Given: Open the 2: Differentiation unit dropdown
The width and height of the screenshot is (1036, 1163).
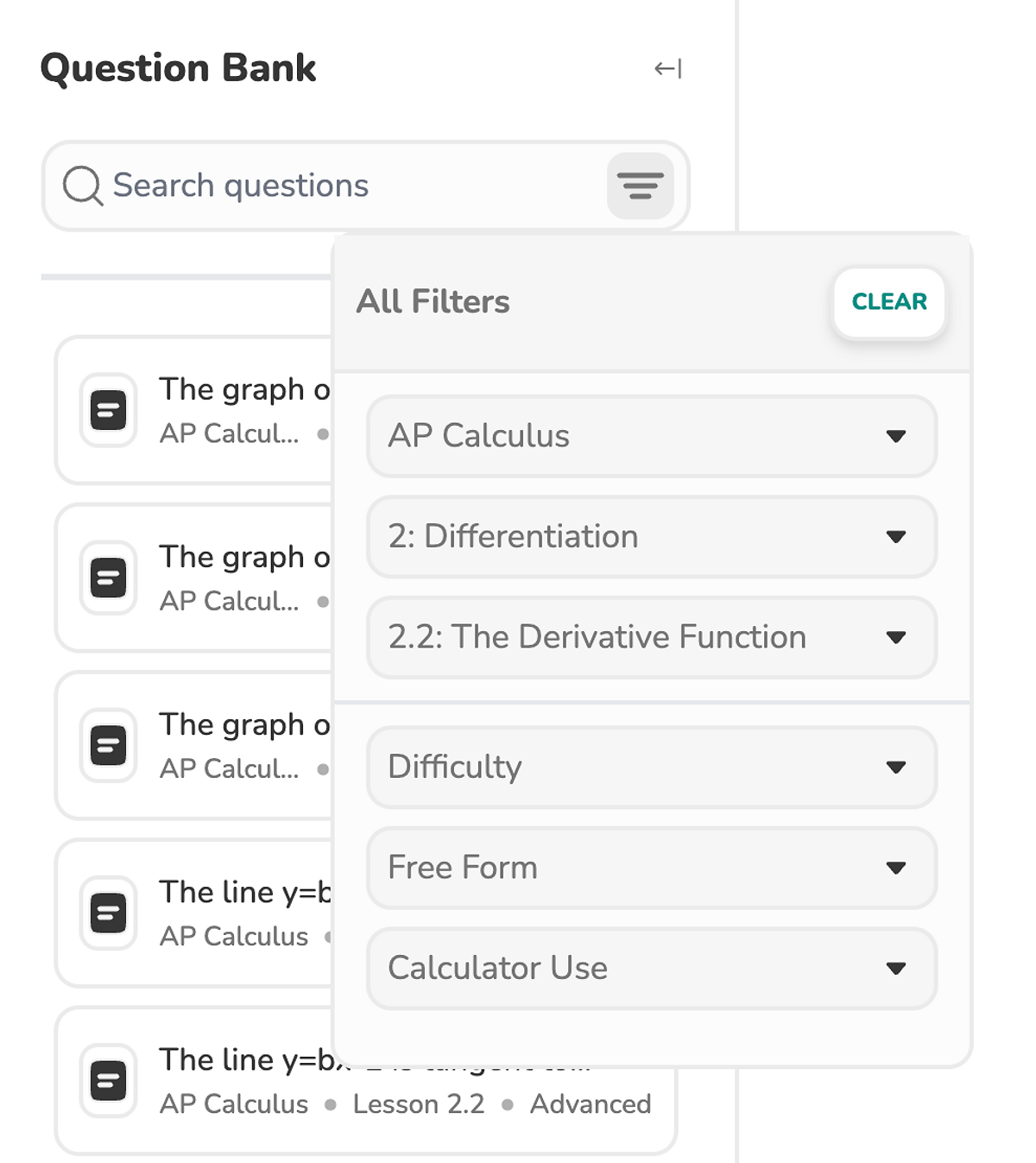Looking at the screenshot, I should pos(651,536).
